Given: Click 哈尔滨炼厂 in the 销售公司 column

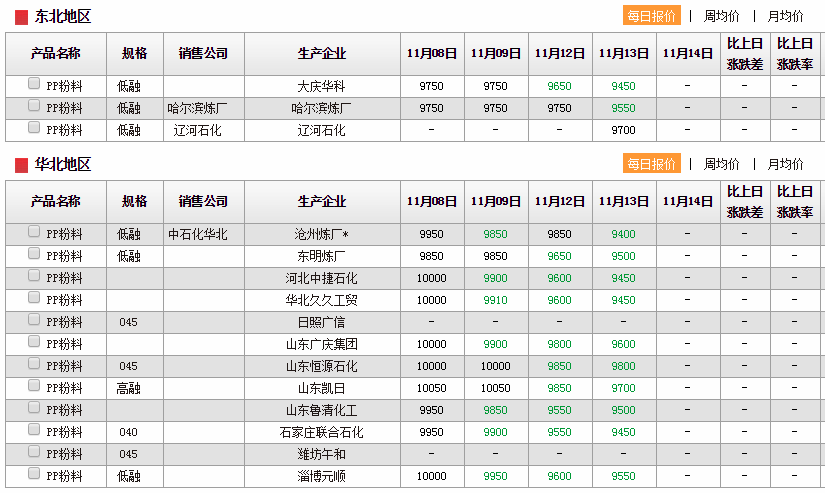Looking at the screenshot, I should tap(197, 108).
